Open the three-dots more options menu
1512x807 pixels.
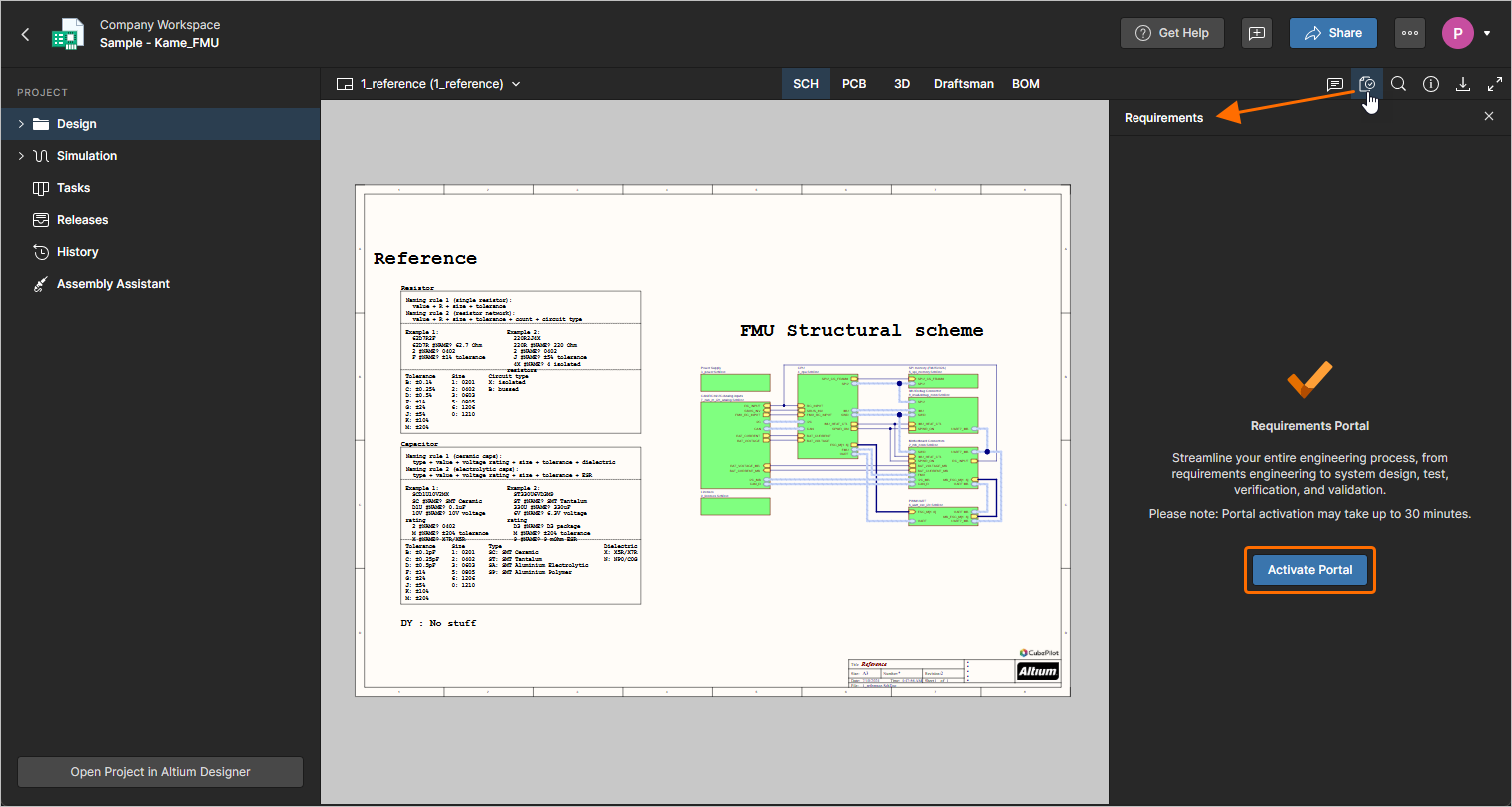(x=1410, y=33)
